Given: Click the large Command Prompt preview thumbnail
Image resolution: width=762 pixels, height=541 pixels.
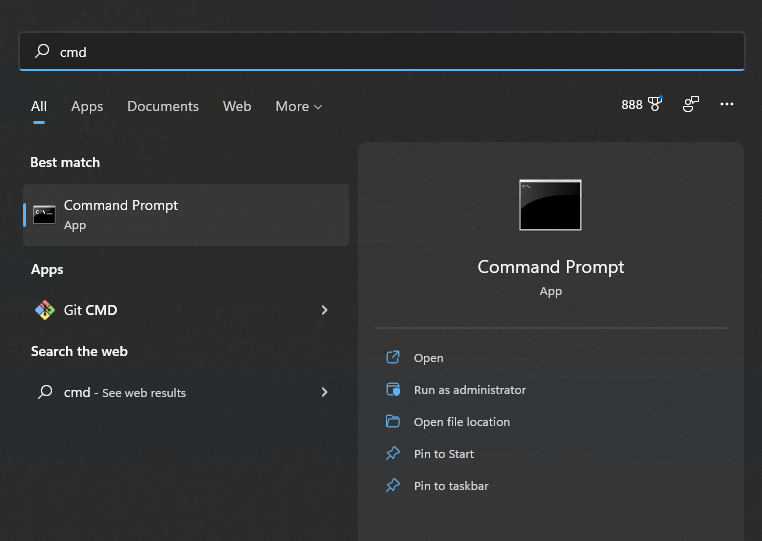Looking at the screenshot, I should click(550, 205).
